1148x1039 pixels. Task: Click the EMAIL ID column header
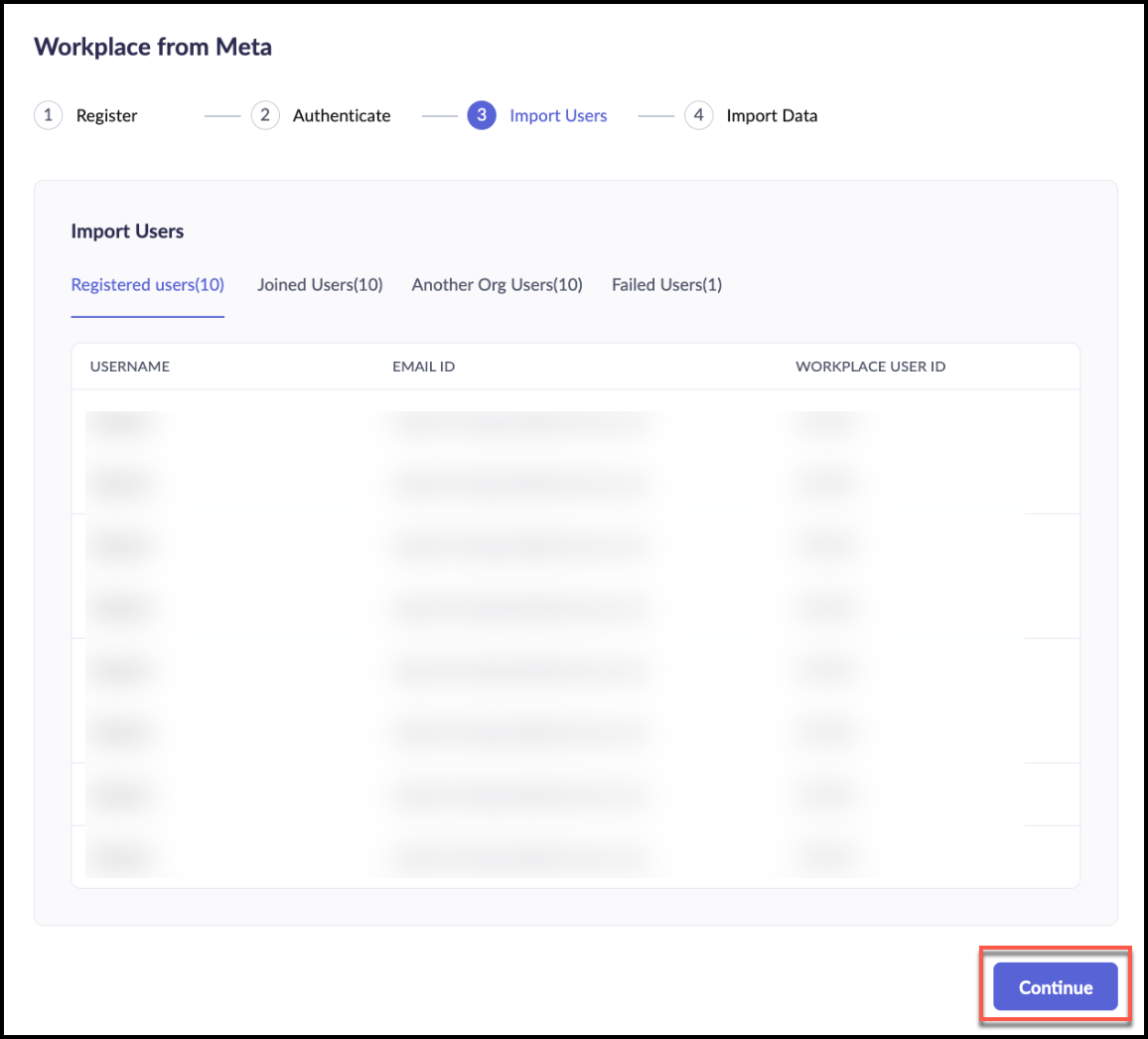coord(423,367)
